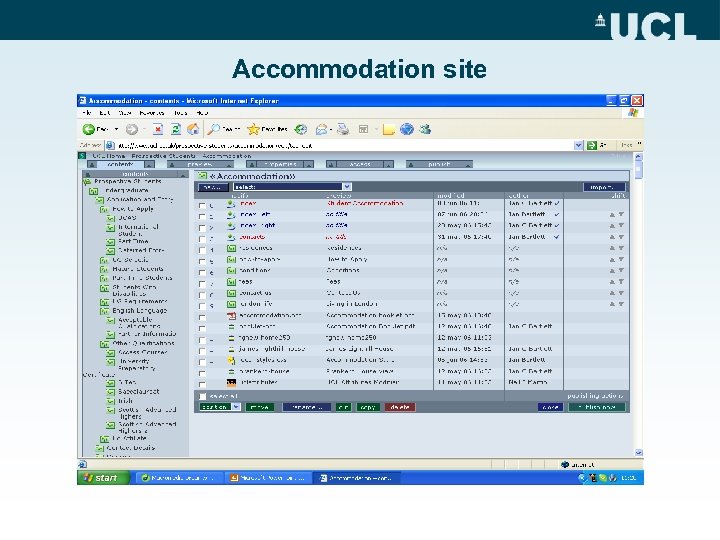Viewport: 720px width, 540px height.
Task: Open the Mail button dropdown arrow
Action: (331, 130)
